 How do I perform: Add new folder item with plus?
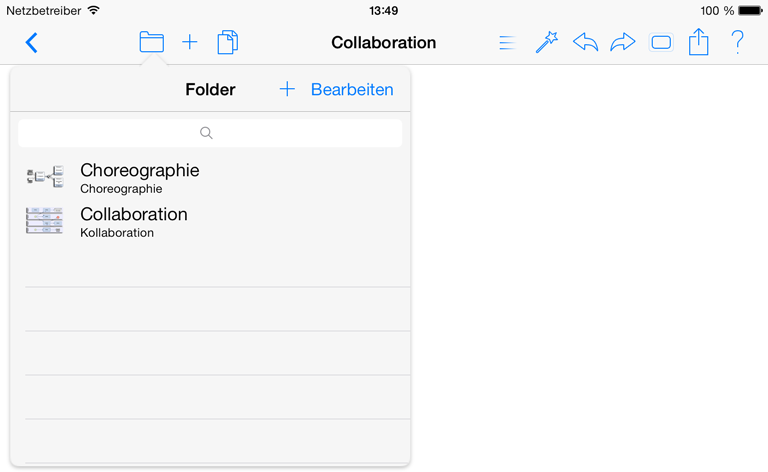(x=287, y=89)
